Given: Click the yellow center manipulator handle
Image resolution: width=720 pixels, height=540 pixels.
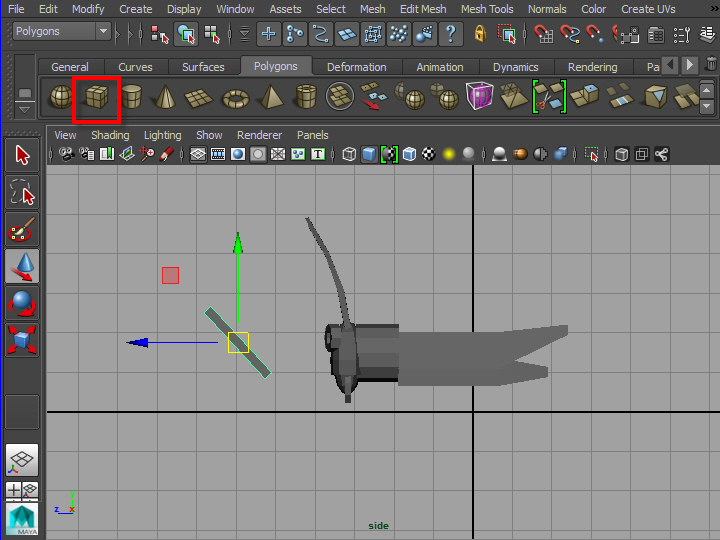Looking at the screenshot, I should click(238, 343).
